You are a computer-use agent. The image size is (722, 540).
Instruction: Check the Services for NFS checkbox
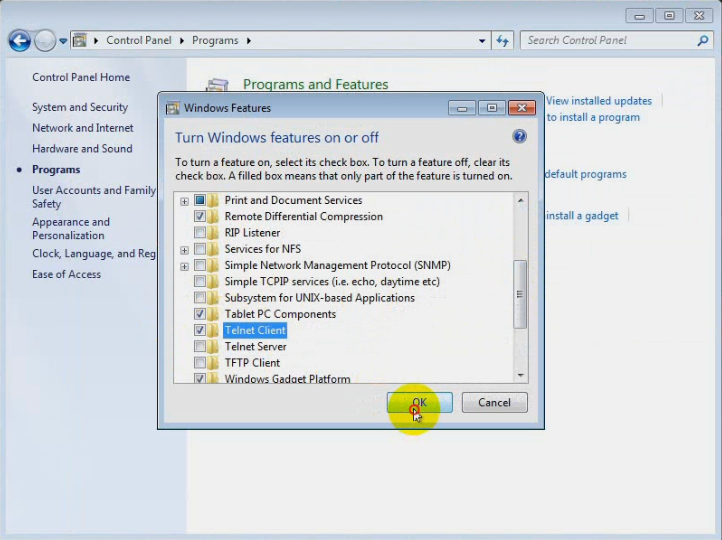(200, 249)
